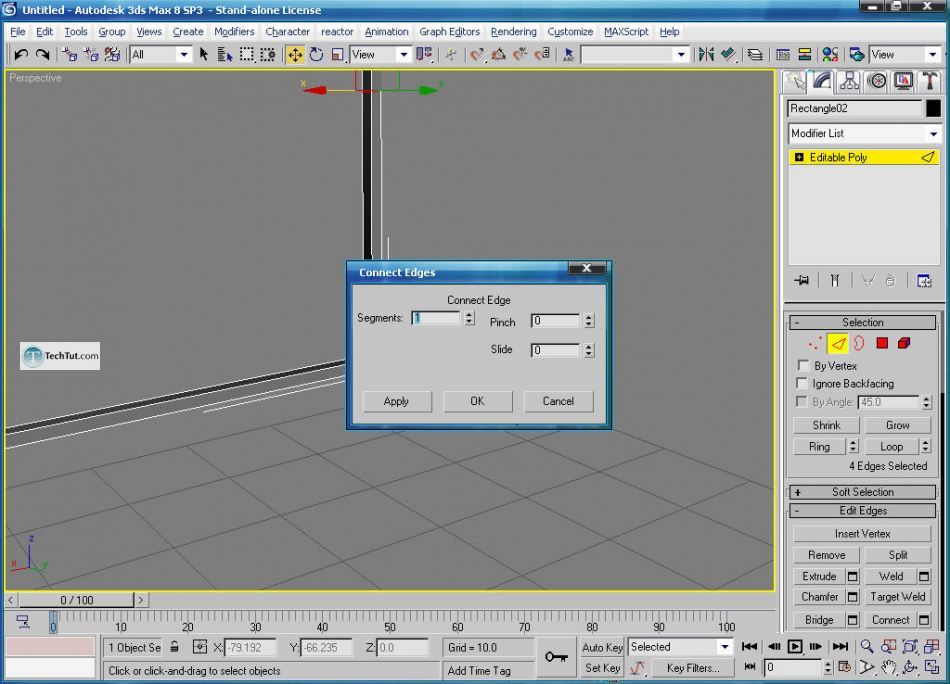Open the Rendering menu
Viewport: 950px width, 684px height.
[x=514, y=32]
